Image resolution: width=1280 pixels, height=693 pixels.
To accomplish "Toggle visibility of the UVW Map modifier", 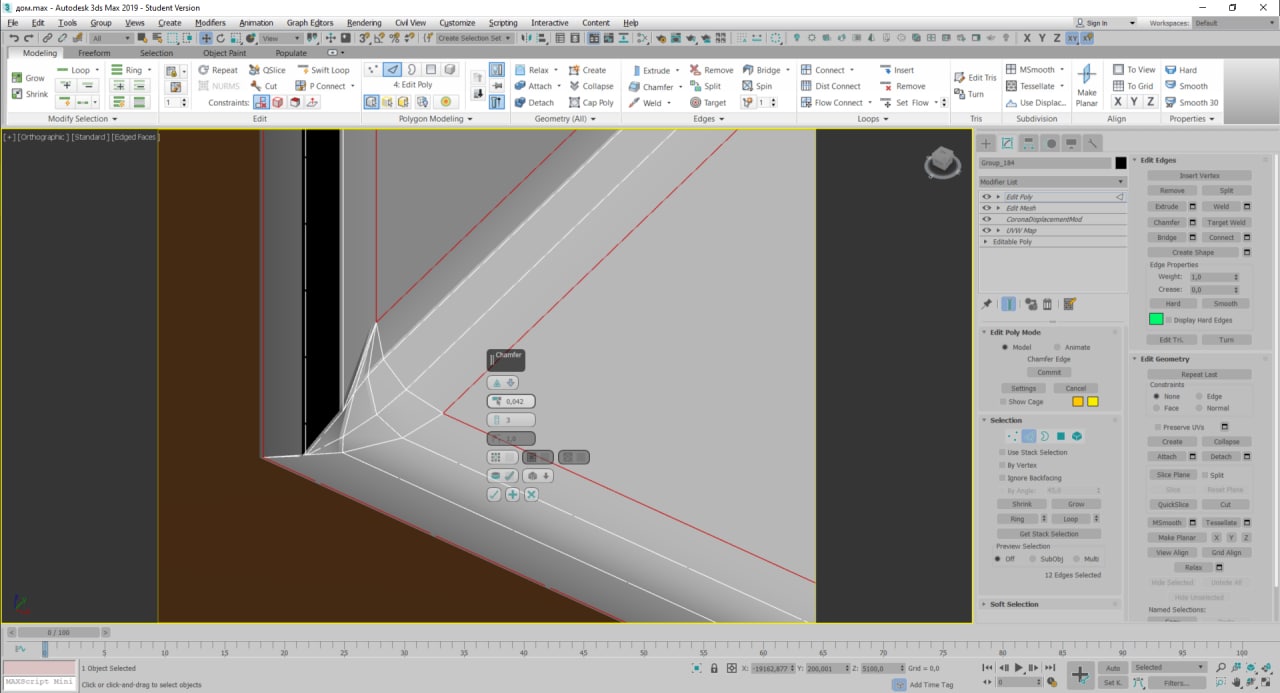I will click(986, 230).
